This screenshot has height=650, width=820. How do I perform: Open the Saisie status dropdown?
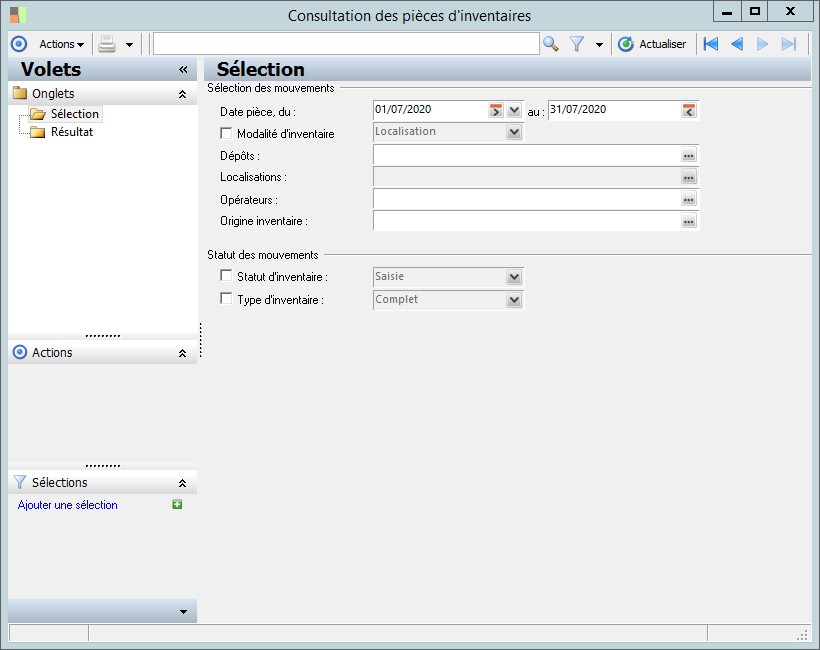(x=515, y=277)
